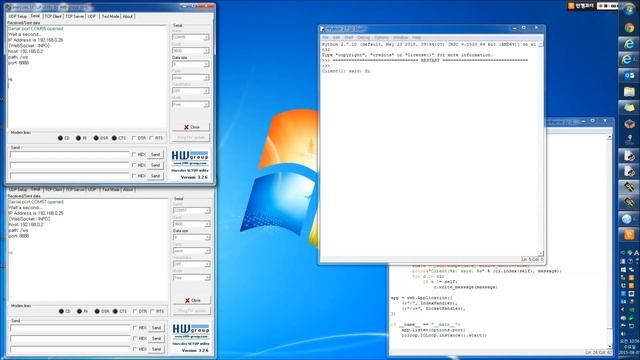The width and height of the screenshot is (640, 360).
Task: Open Outlook from the taskbar
Action: tap(629, 76)
